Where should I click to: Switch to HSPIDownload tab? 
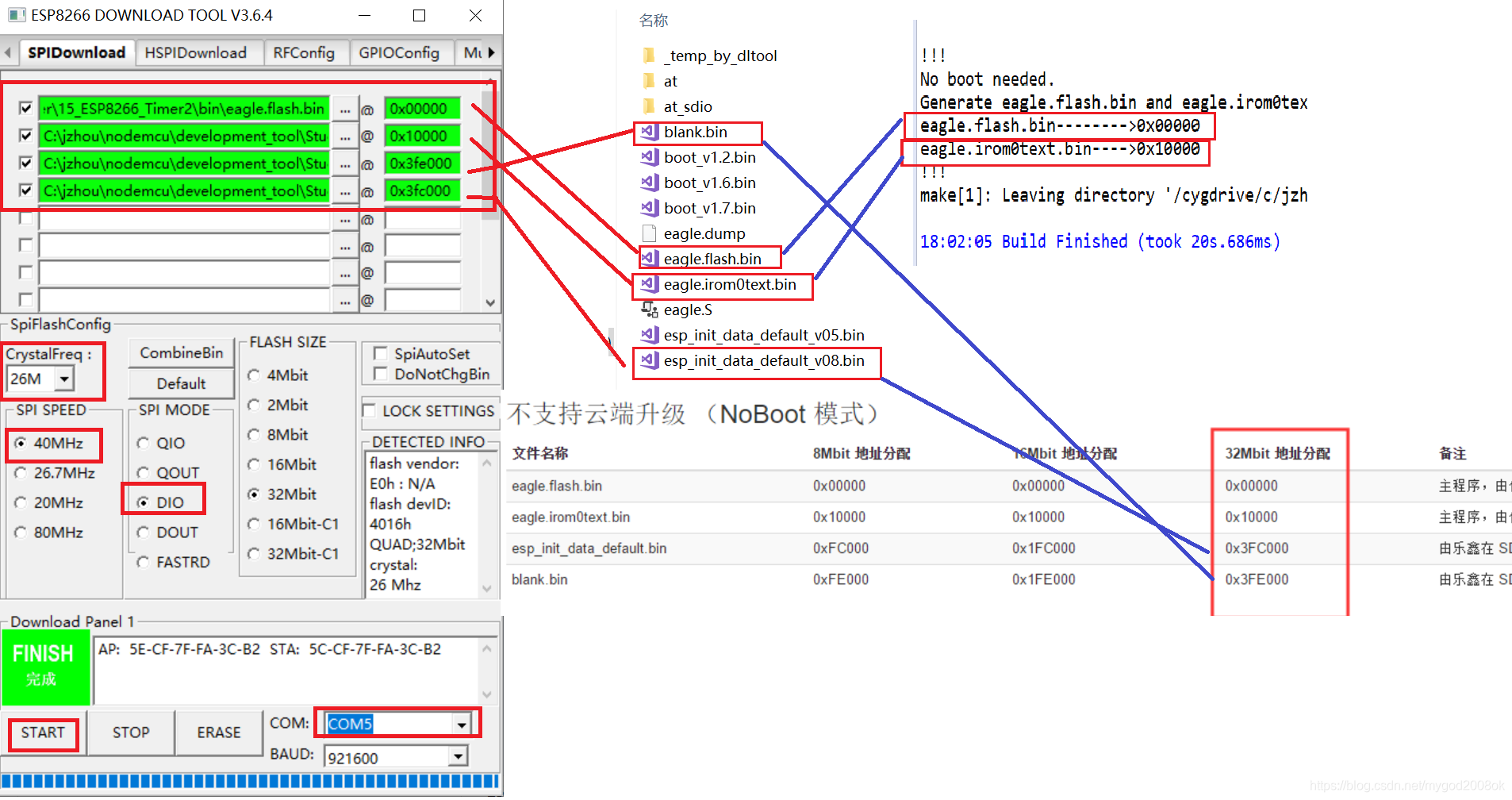coord(195,52)
